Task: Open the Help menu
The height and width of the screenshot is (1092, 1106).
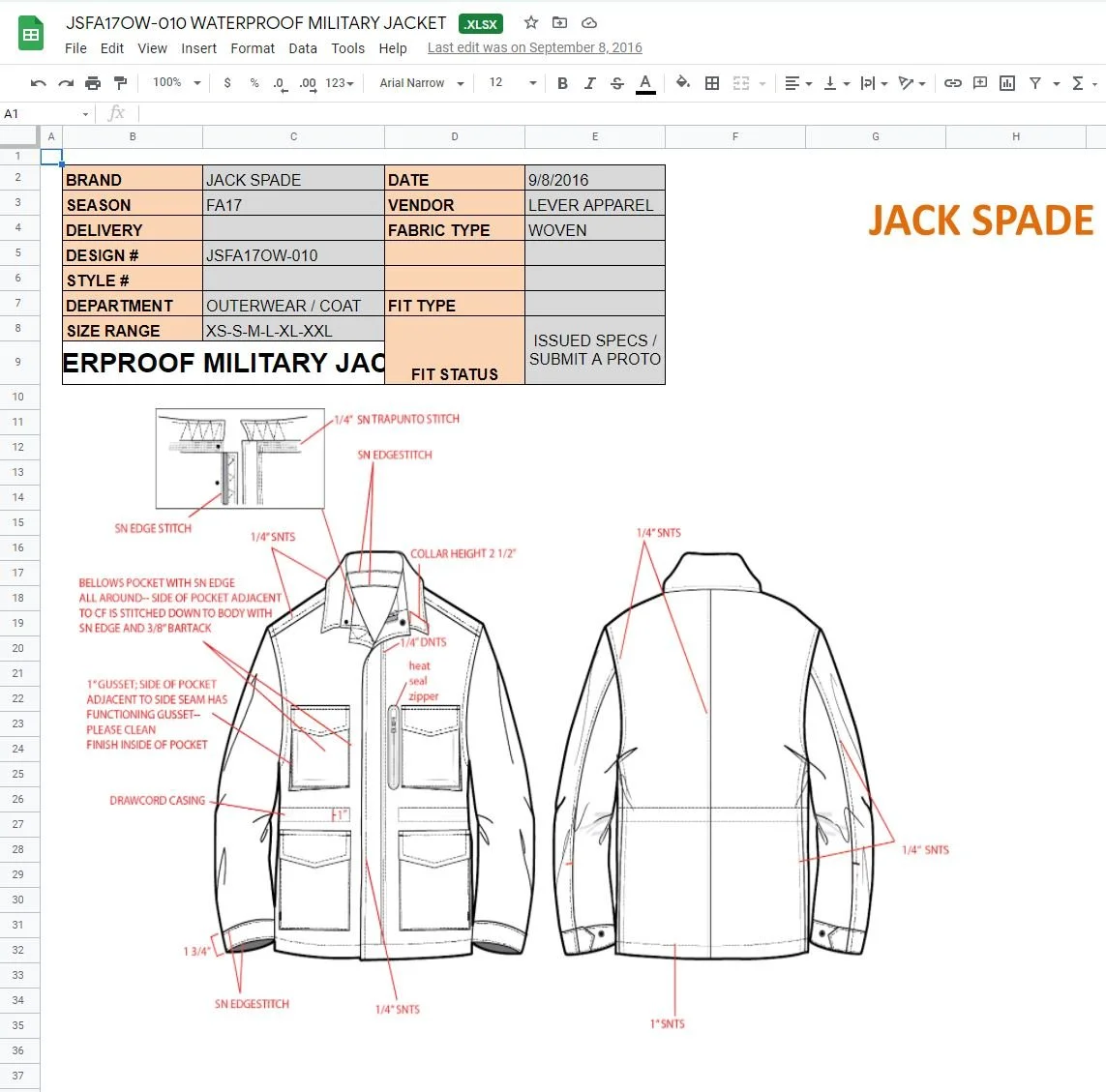Action: point(393,48)
